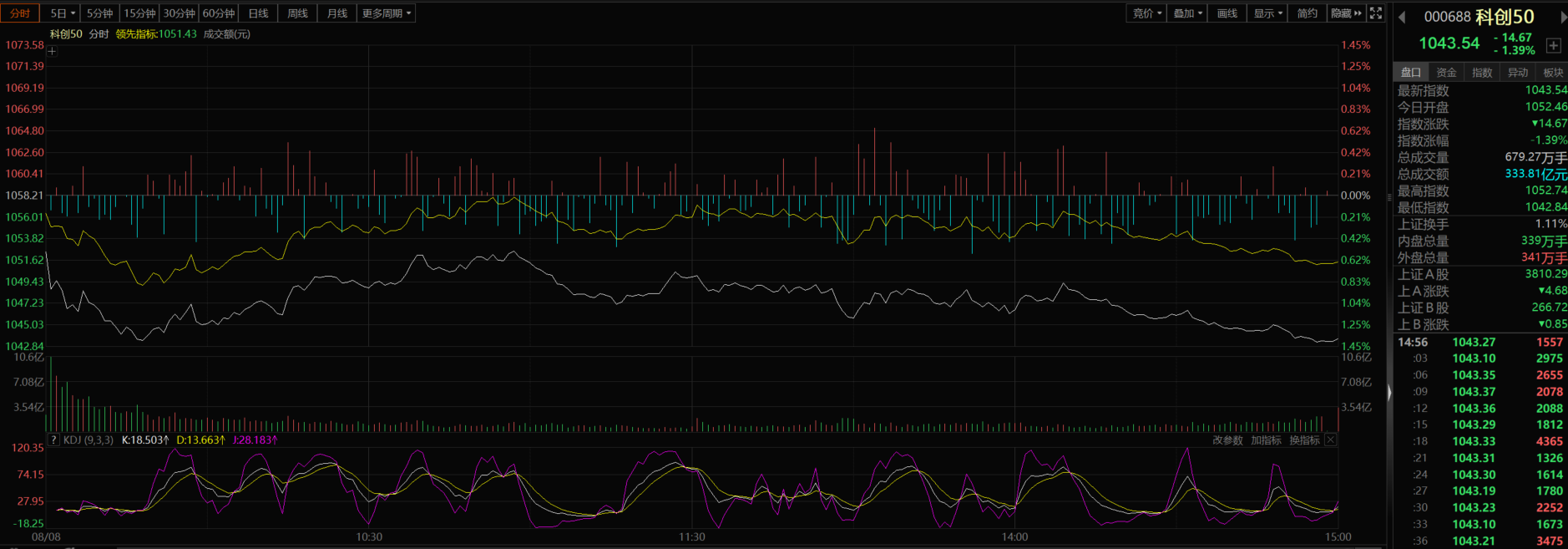1568x549 pixels.
Task: Click the 总成交额 value 333.81亿元
Action: pyautogui.click(x=1536, y=174)
